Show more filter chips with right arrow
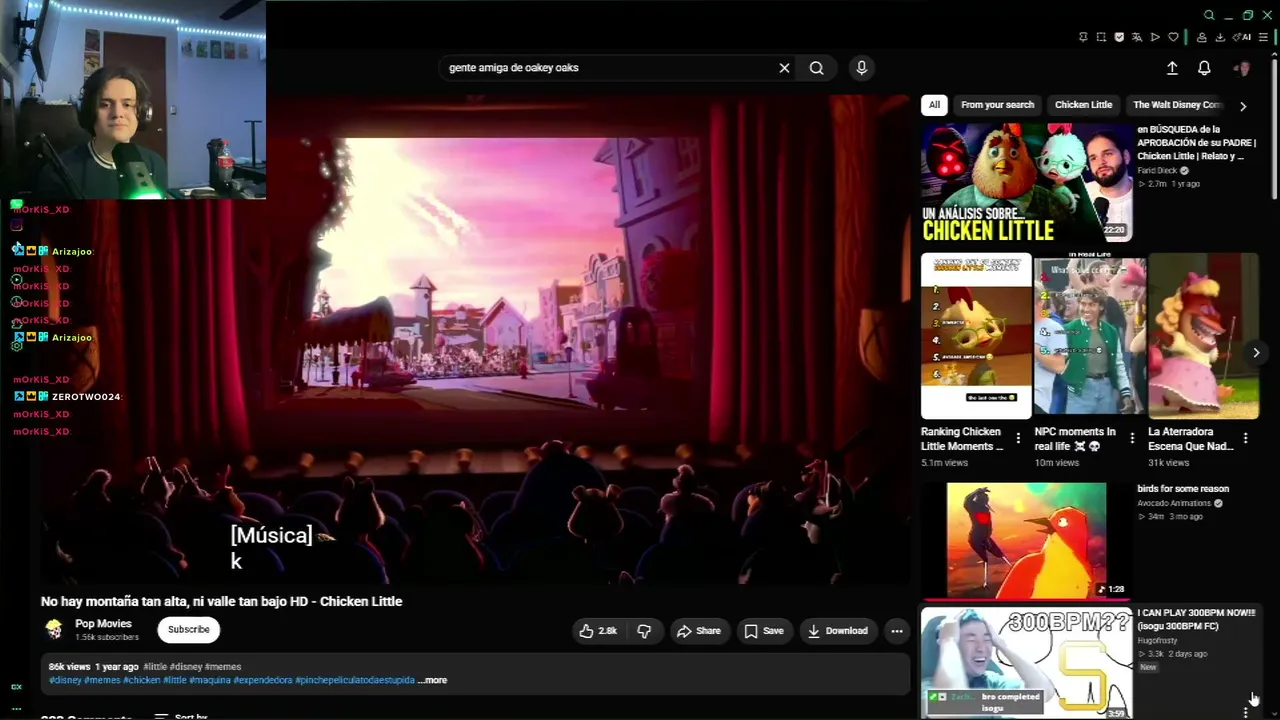The width and height of the screenshot is (1280, 720). coord(1243,106)
